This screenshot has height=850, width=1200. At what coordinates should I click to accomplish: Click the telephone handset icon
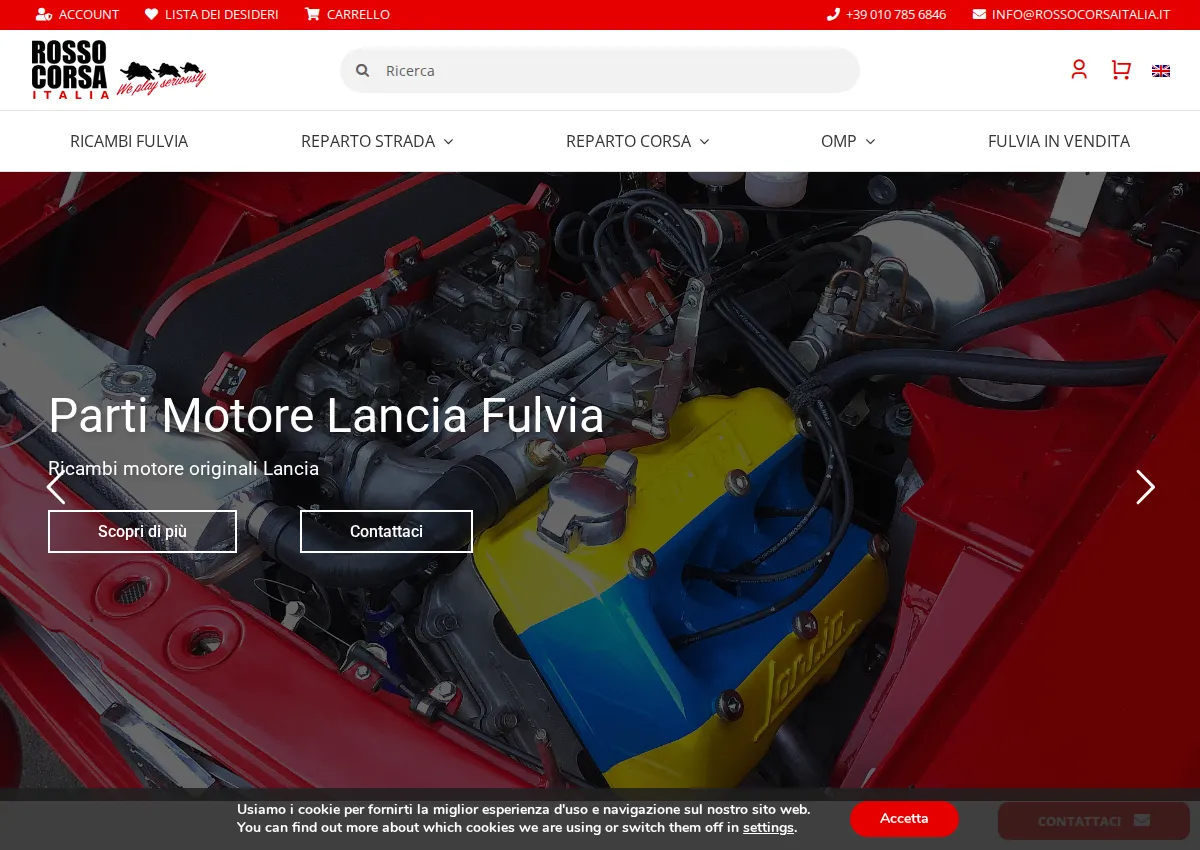(x=833, y=14)
